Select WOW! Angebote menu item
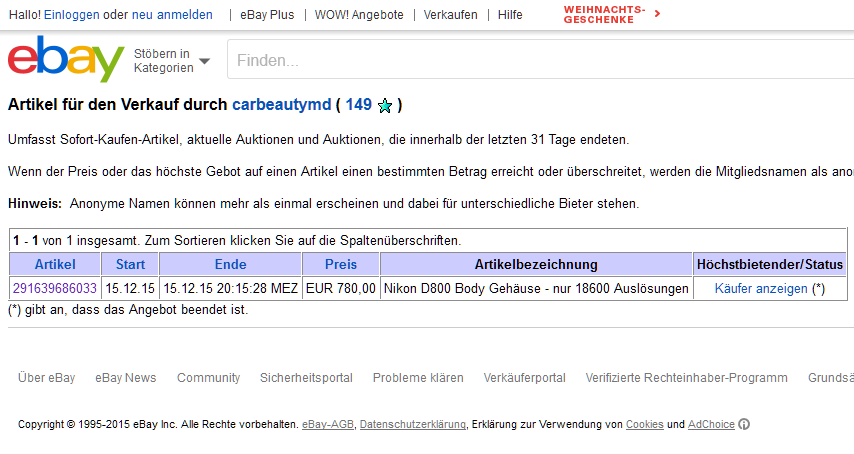This screenshot has height=454, width=854. click(359, 15)
